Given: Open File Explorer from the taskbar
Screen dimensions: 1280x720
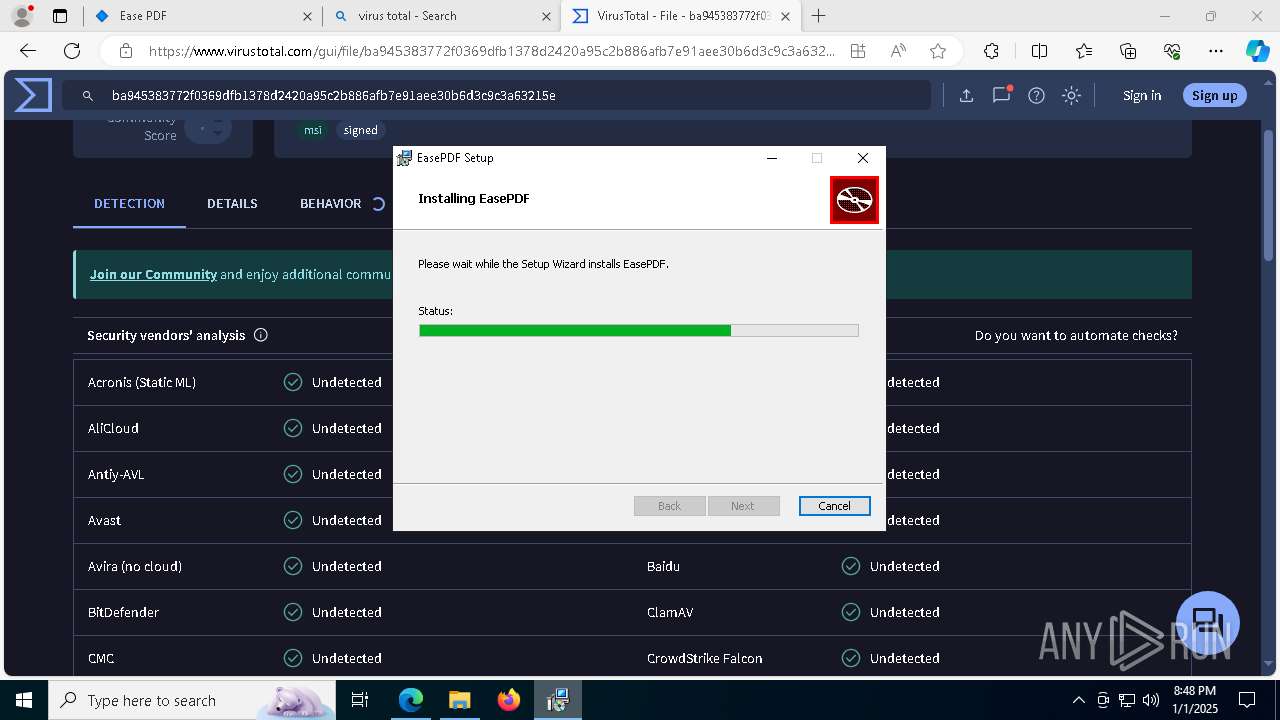Looking at the screenshot, I should pos(459,700).
